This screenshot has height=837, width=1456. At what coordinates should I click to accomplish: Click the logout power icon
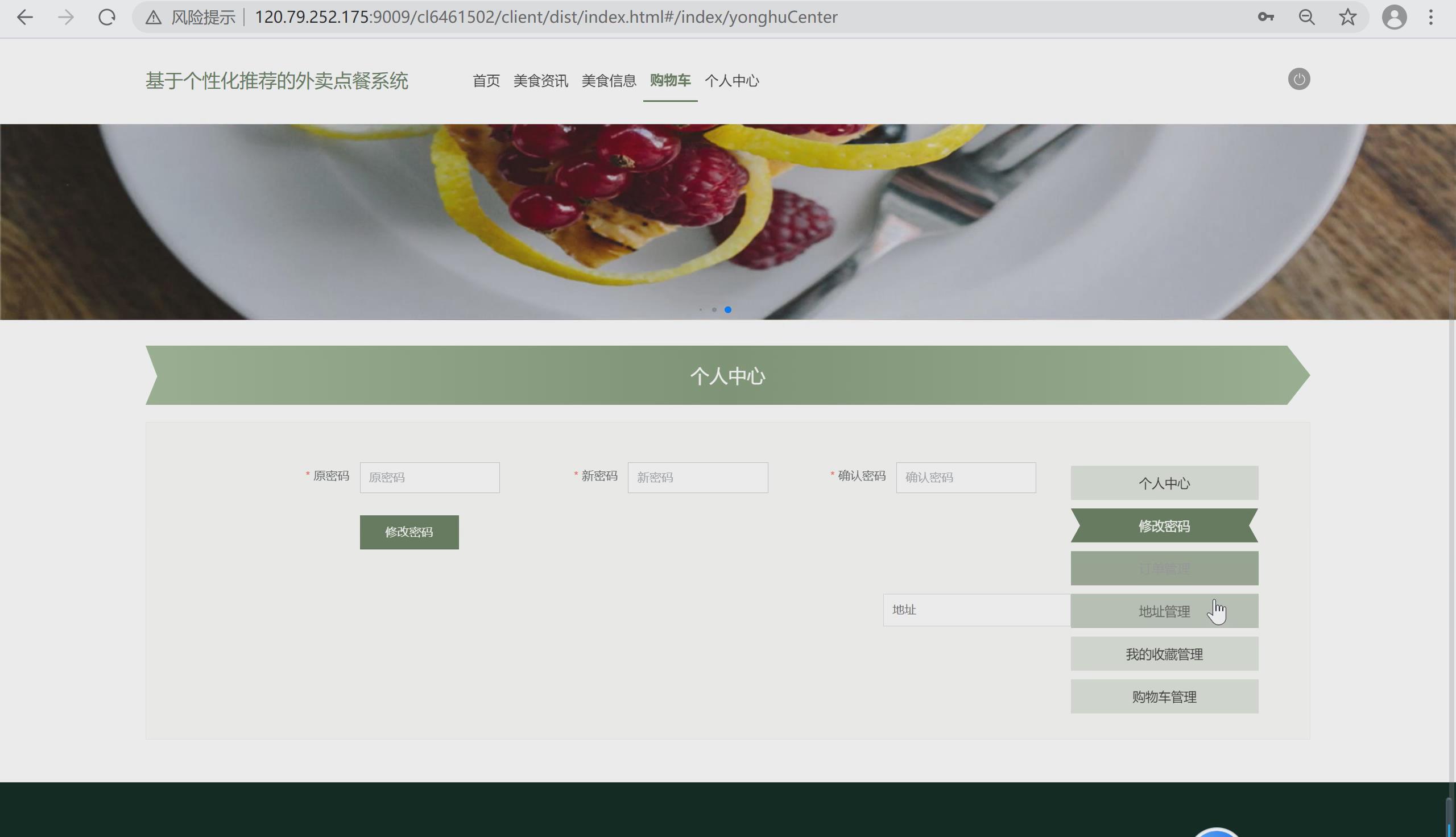click(1299, 79)
